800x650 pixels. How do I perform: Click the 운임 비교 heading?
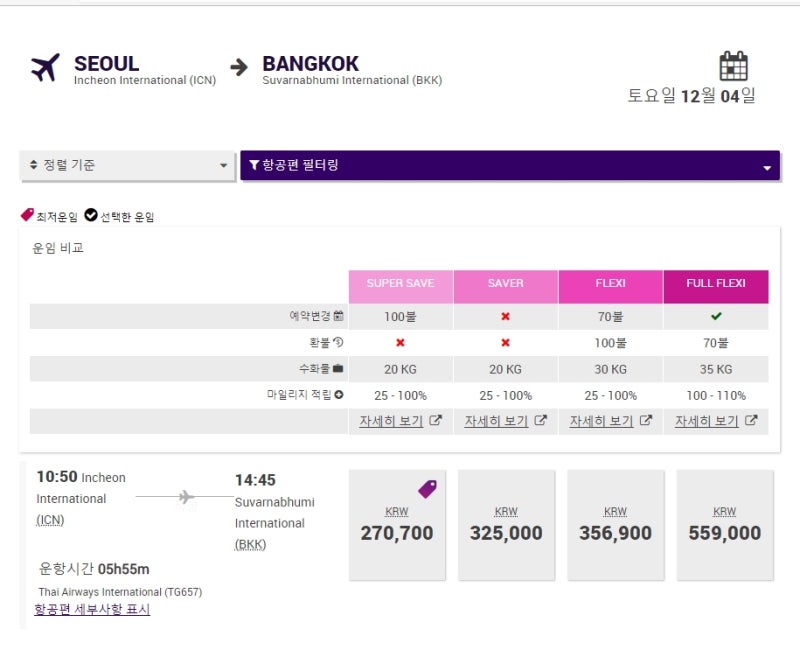pyautogui.click(x=58, y=248)
